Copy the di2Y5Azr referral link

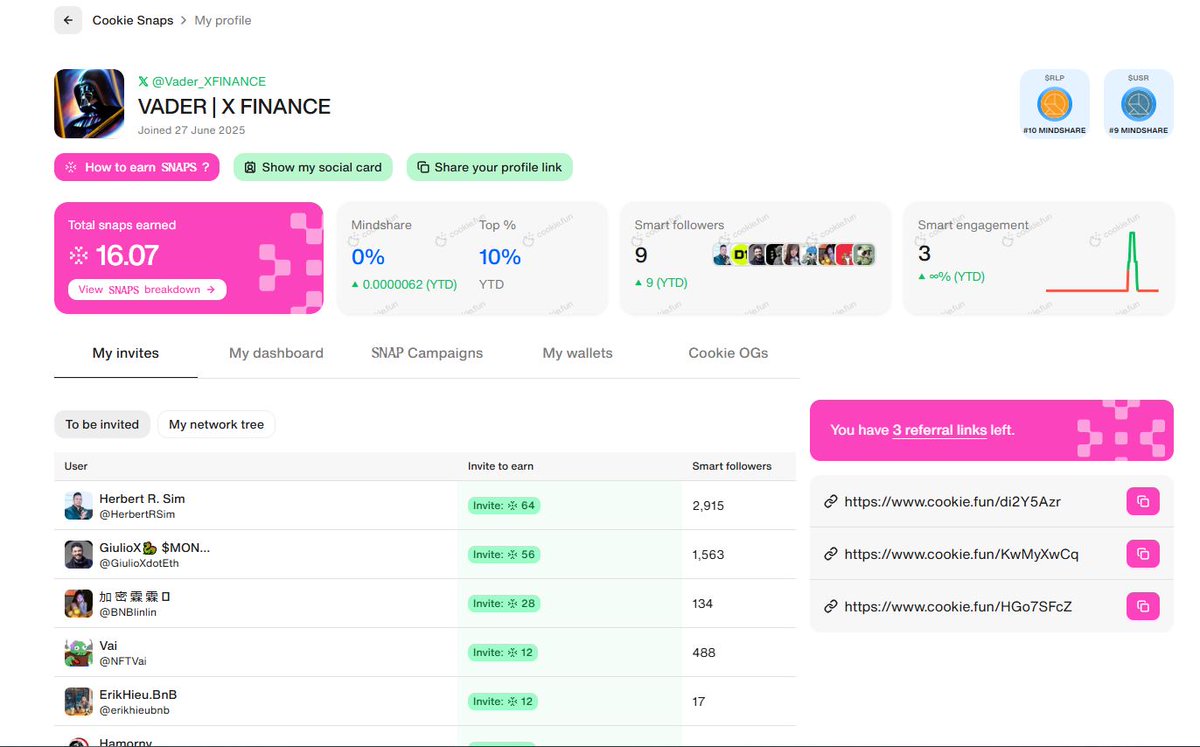point(1143,502)
